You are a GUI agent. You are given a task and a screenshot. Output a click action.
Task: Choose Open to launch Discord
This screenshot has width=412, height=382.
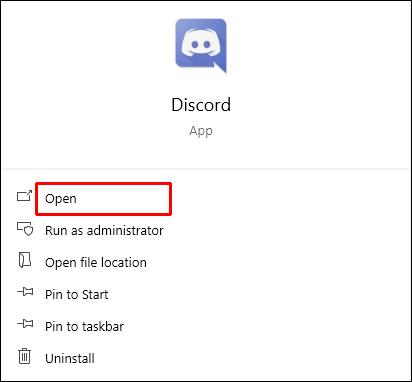[x=61, y=199]
